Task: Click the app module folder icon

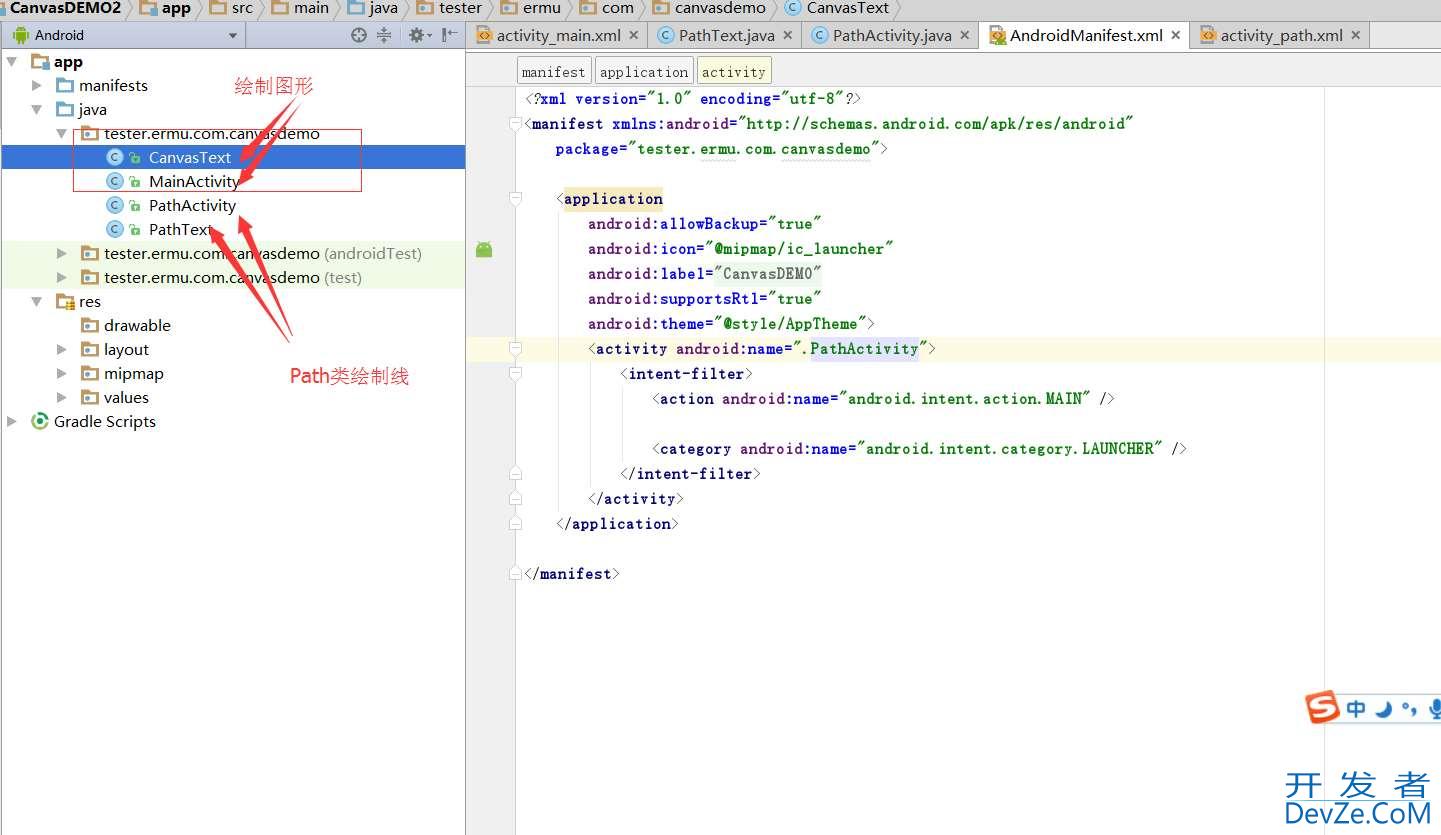Action: (x=40, y=62)
